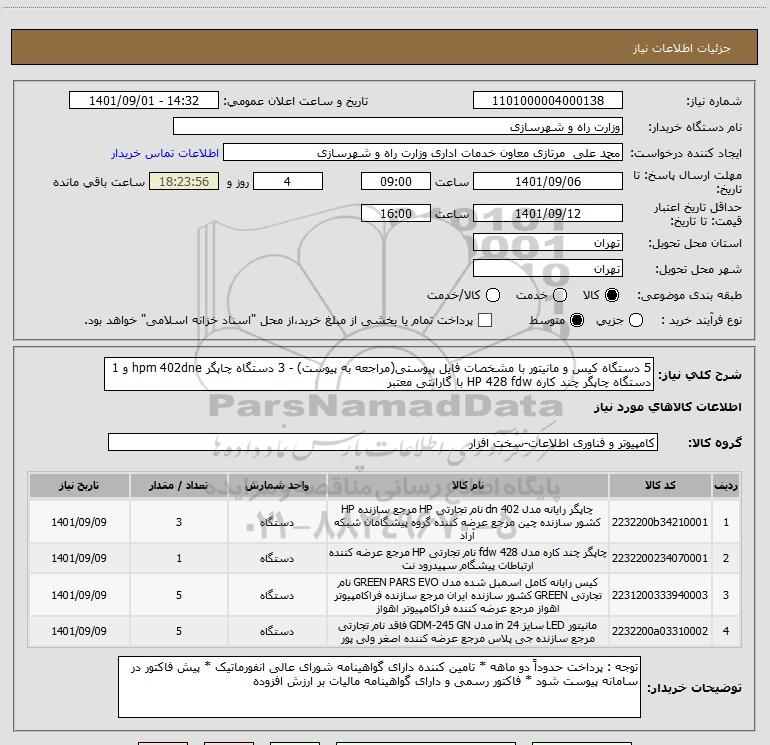Click the جزئیات اطلاعات نیاز page header
This screenshot has height=745, width=770.
(x=681, y=48)
